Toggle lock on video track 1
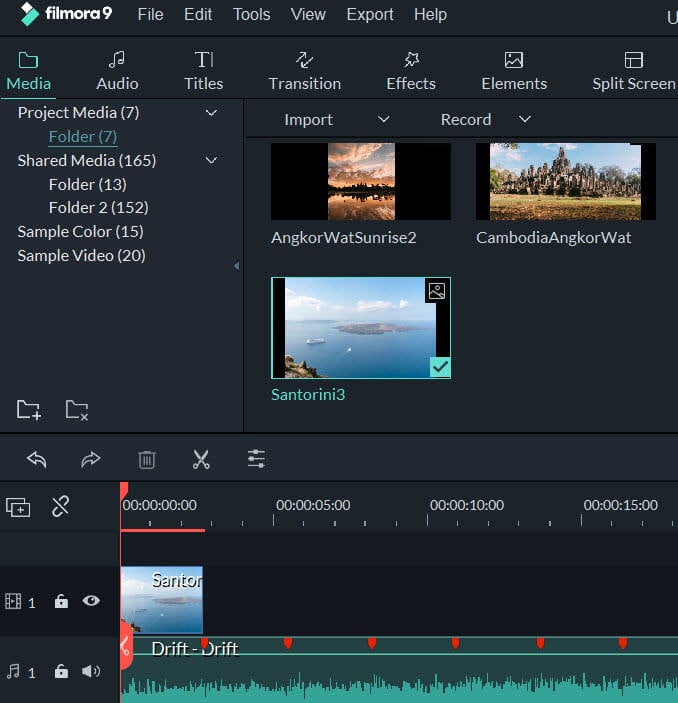Image resolution: width=678 pixels, height=703 pixels. tap(61, 601)
